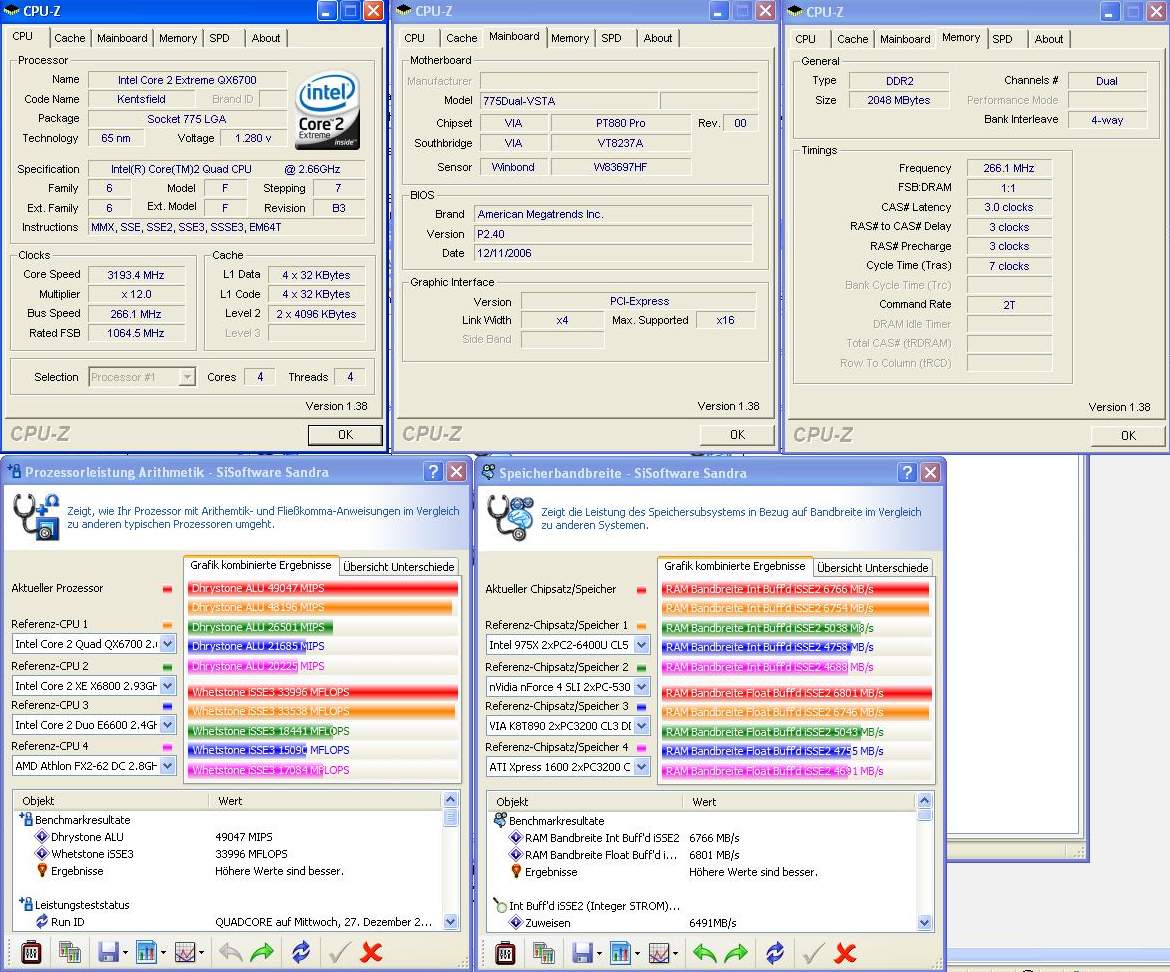Click the Wert column header in Speicherbandbreite

(x=800, y=802)
